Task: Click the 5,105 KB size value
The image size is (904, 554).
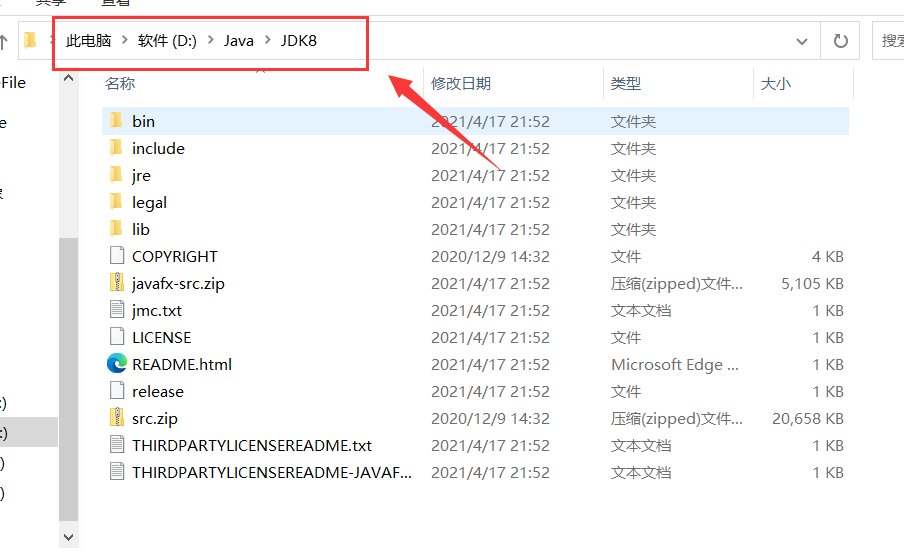Action: click(812, 284)
